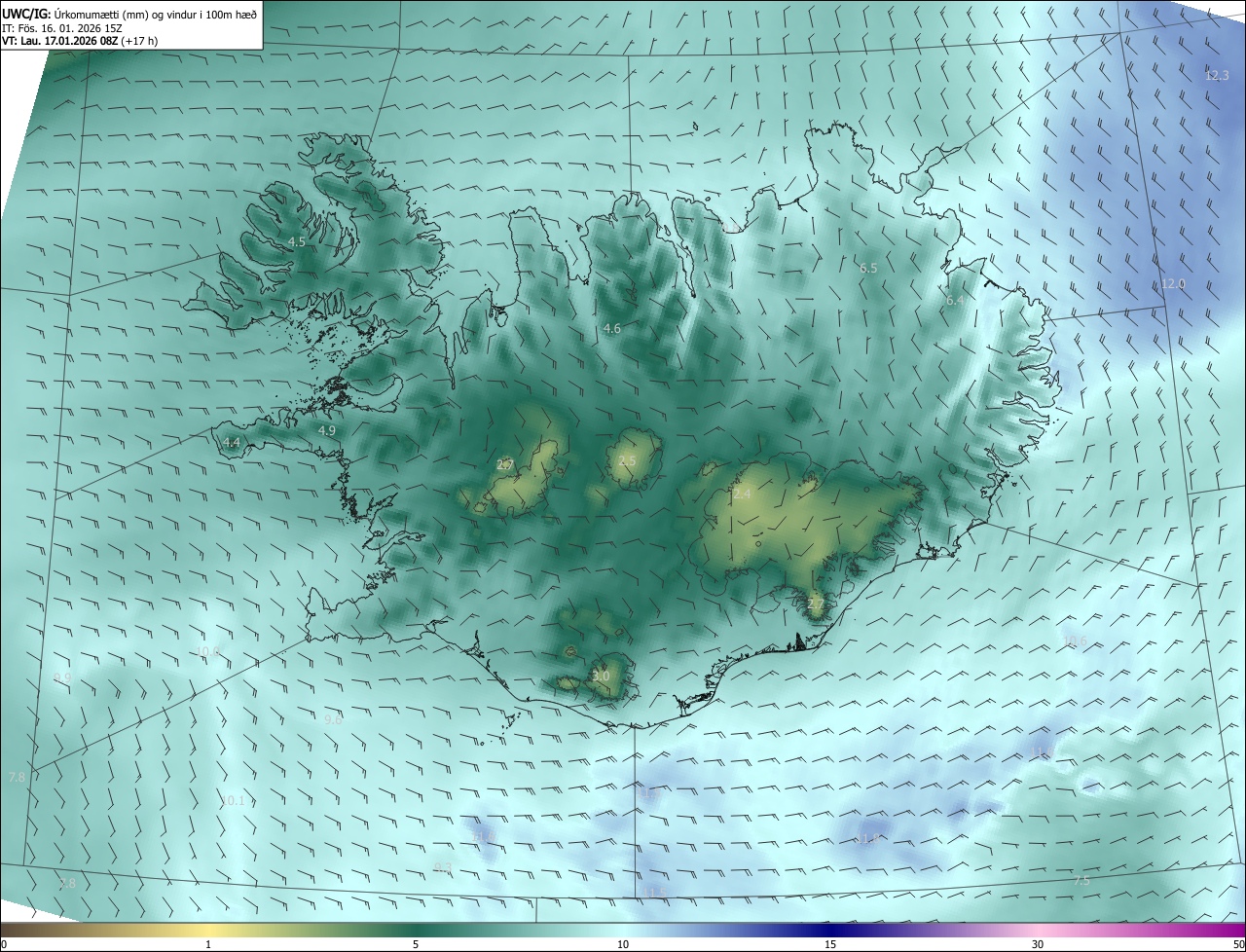This screenshot has height=952, width=1246.
Task: Click the 9.6 value label on the map
Action: pyautogui.click(x=333, y=719)
